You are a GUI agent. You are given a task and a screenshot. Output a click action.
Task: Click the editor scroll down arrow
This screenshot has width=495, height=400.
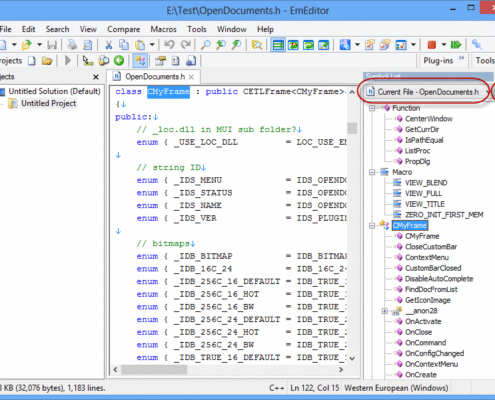(x=352, y=359)
